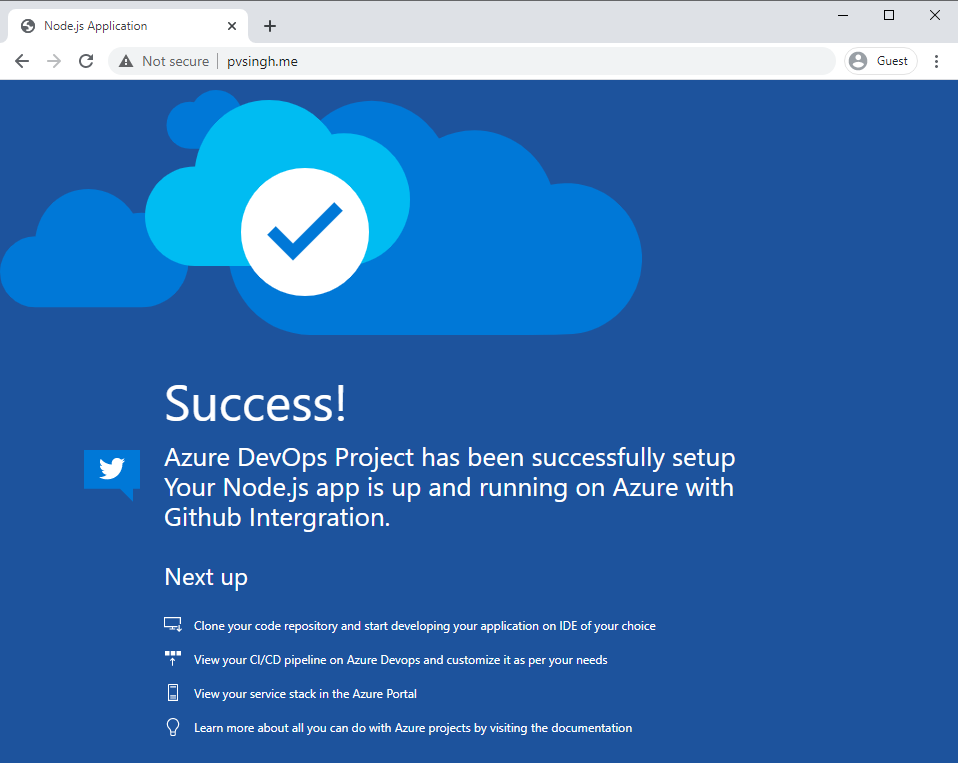The image size is (958, 763).
Task: Open site information via Not secure label
Action: pos(174,60)
